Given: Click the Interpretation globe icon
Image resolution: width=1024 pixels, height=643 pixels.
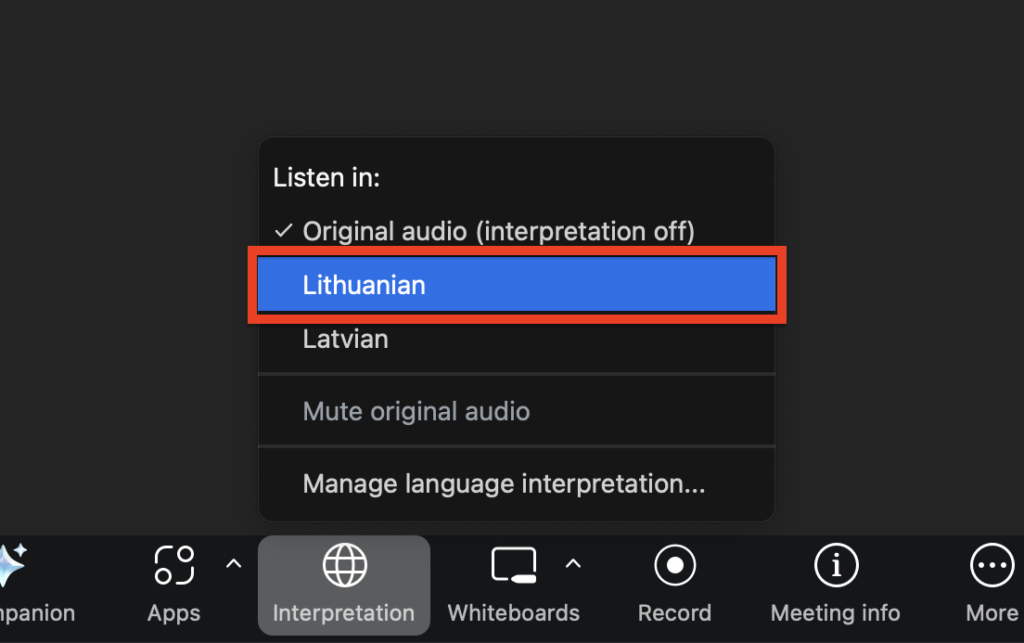Looking at the screenshot, I should coord(343,566).
